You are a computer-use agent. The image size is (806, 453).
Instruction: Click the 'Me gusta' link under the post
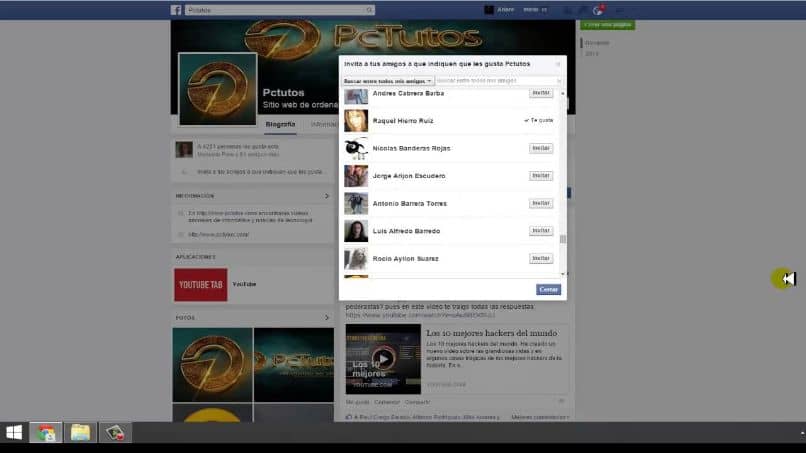[x=357, y=402]
